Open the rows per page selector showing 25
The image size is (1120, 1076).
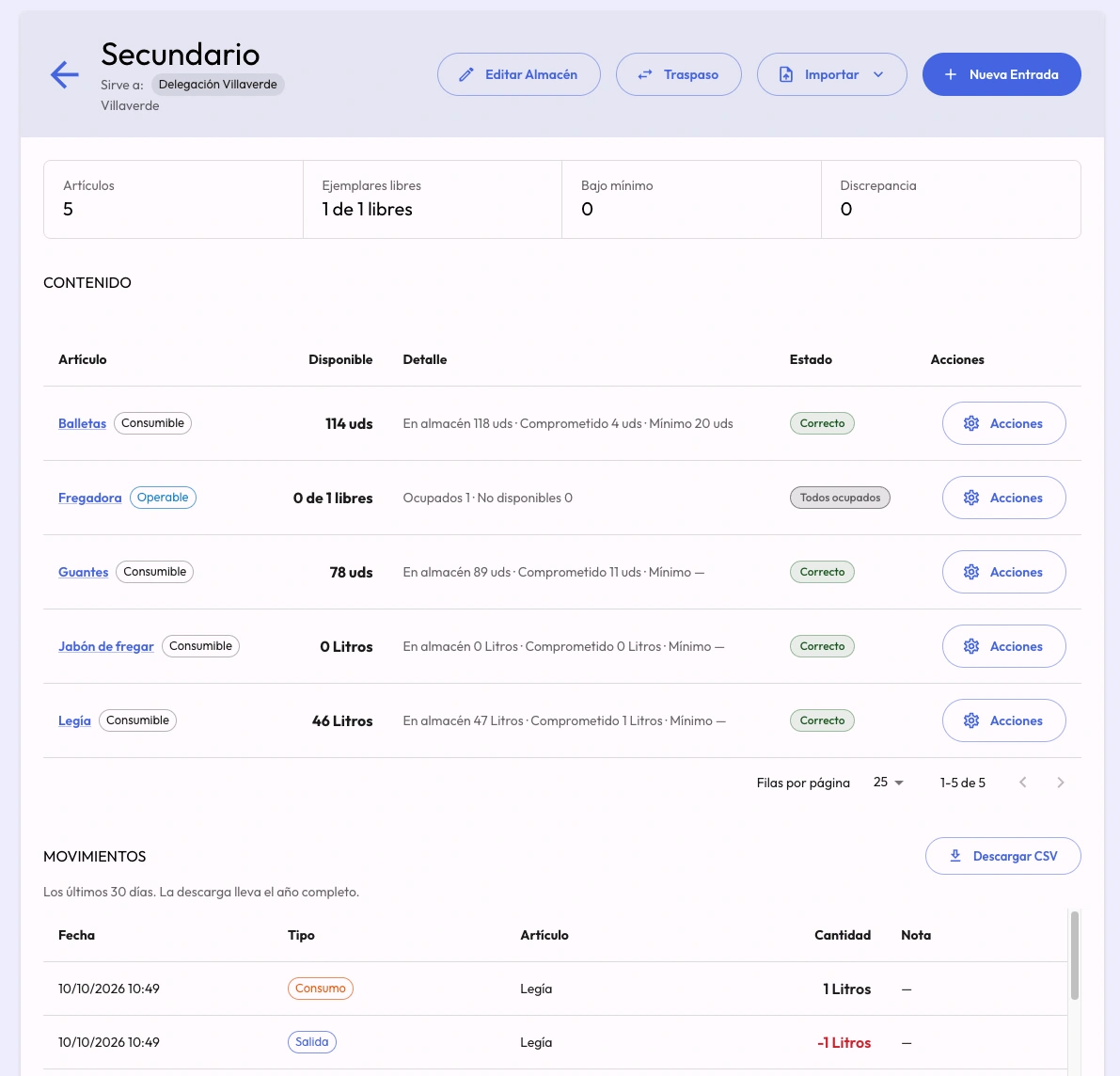click(889, 783)
